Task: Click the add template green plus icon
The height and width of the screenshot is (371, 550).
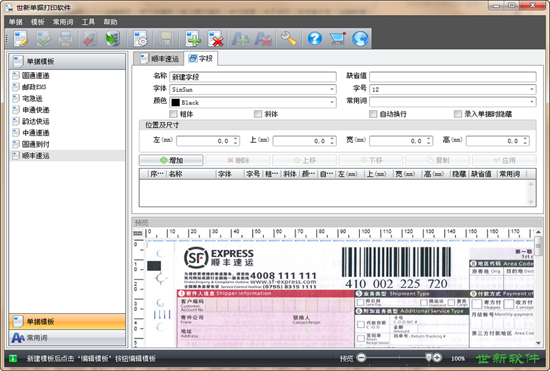Action: coord(193,39)
